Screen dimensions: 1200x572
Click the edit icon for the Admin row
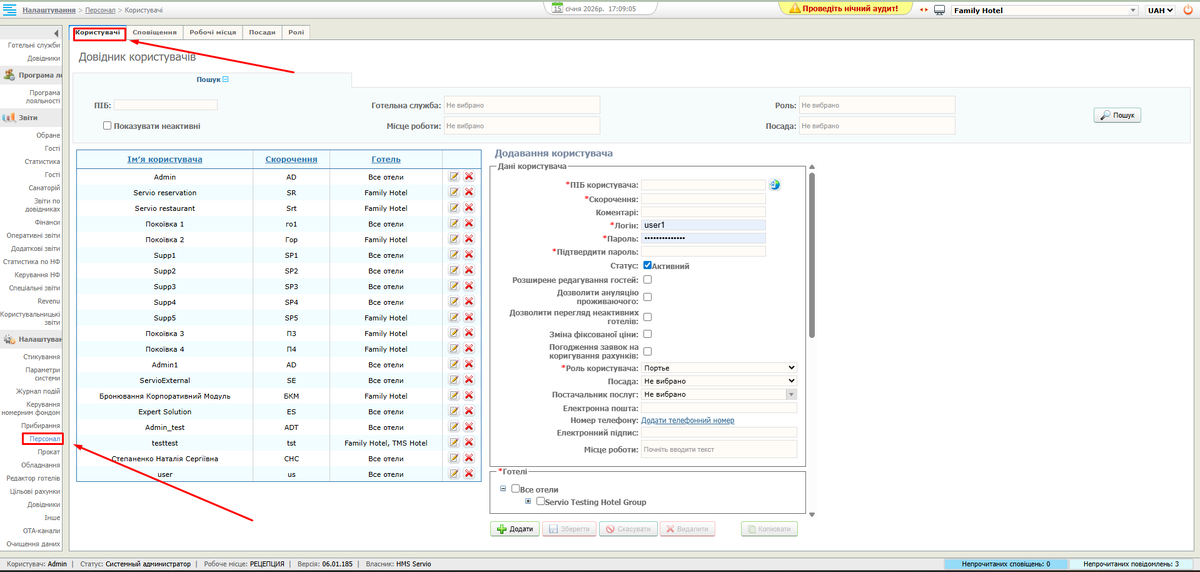coord(454,177)
